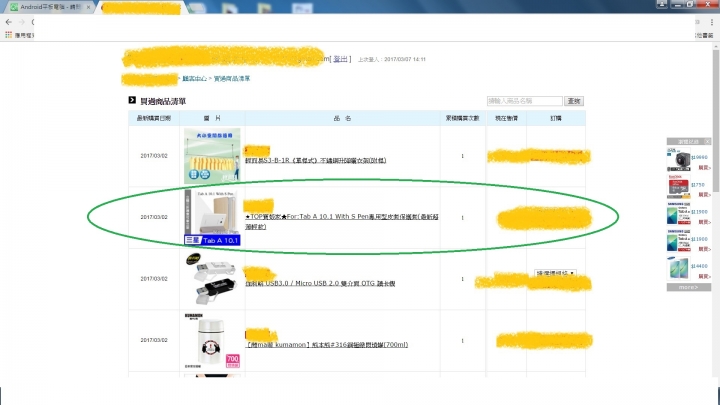This screenshot has width=720, height=405.
Task: Open the $14400 tablet thumbnail in the side panel
Action: [x=679, y=268]
